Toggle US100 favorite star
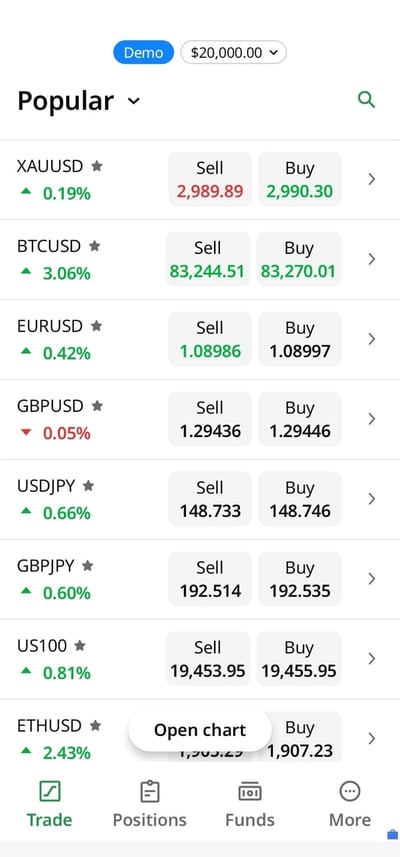Image resolution: width=400 pixels, height=857 pixels. click(80, 646)
